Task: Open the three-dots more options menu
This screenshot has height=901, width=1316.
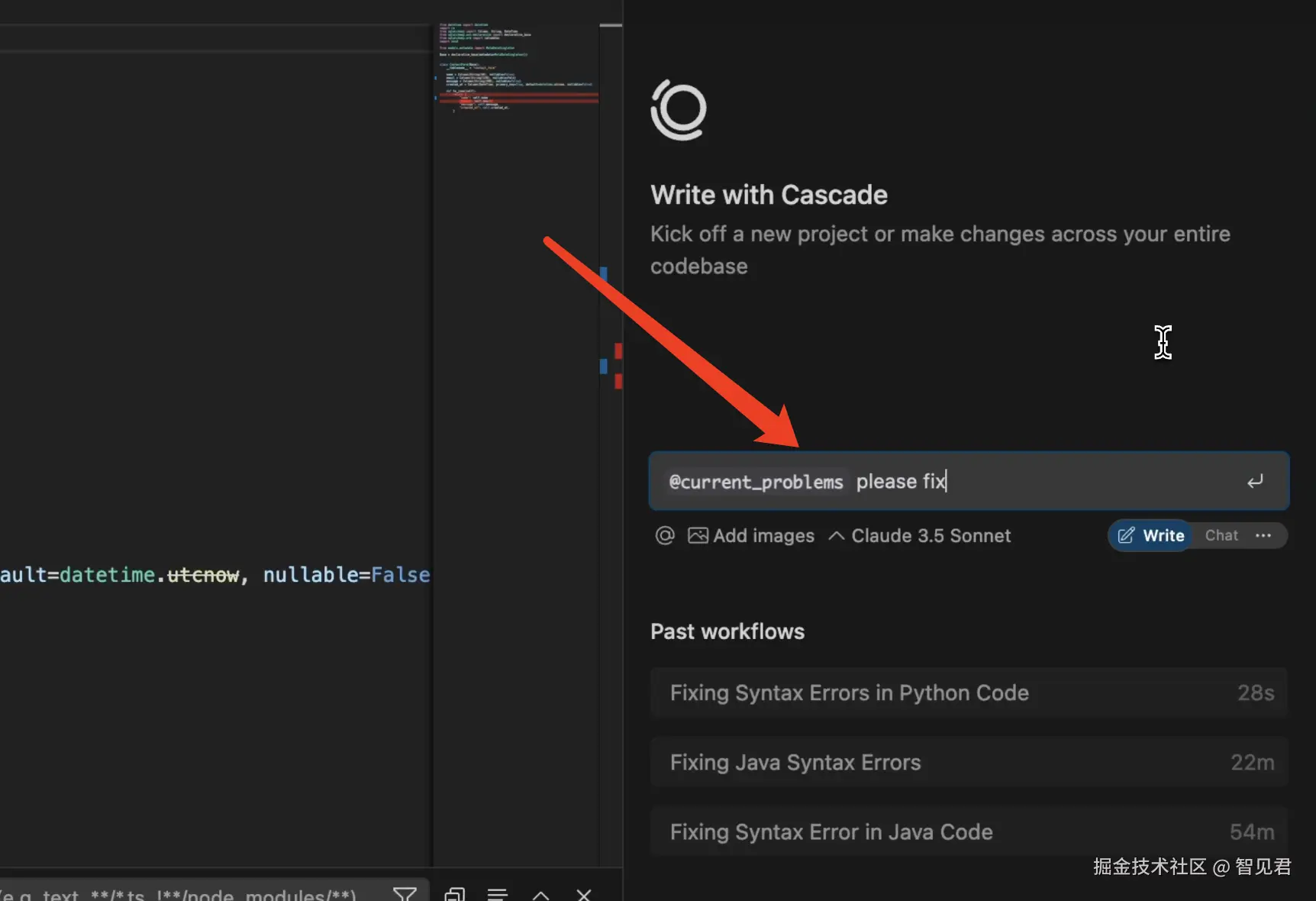Action: 1263,535
